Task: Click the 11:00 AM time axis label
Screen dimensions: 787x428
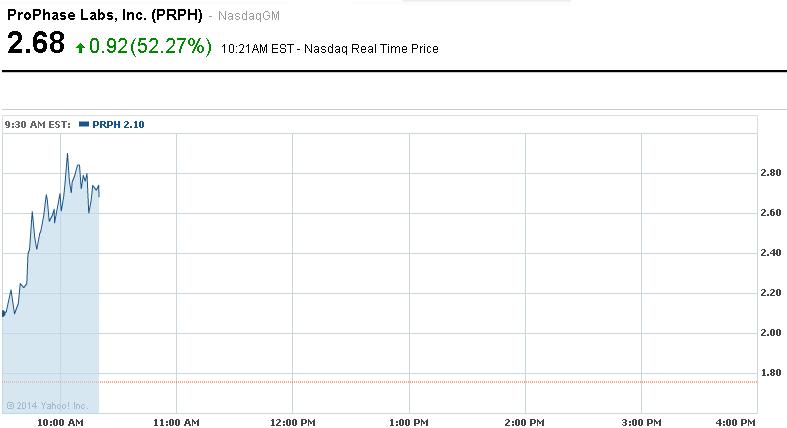Action: click(x=176, y=423)
